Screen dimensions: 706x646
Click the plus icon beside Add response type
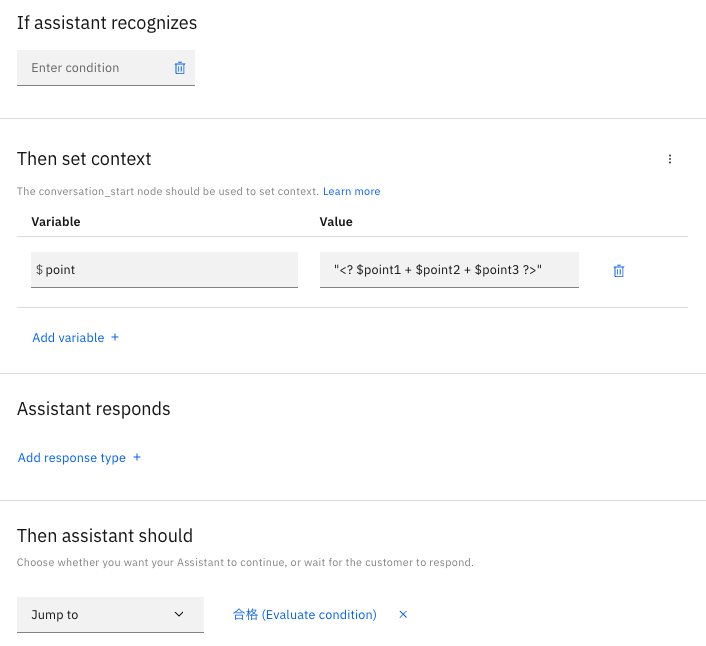pyautogui.click(x=137, y=458)
